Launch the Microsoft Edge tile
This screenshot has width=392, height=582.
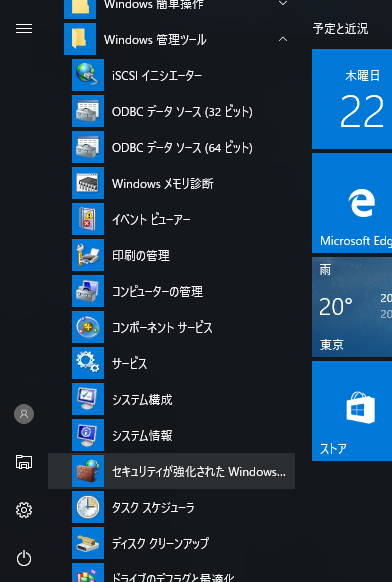[x=352, y=203]
